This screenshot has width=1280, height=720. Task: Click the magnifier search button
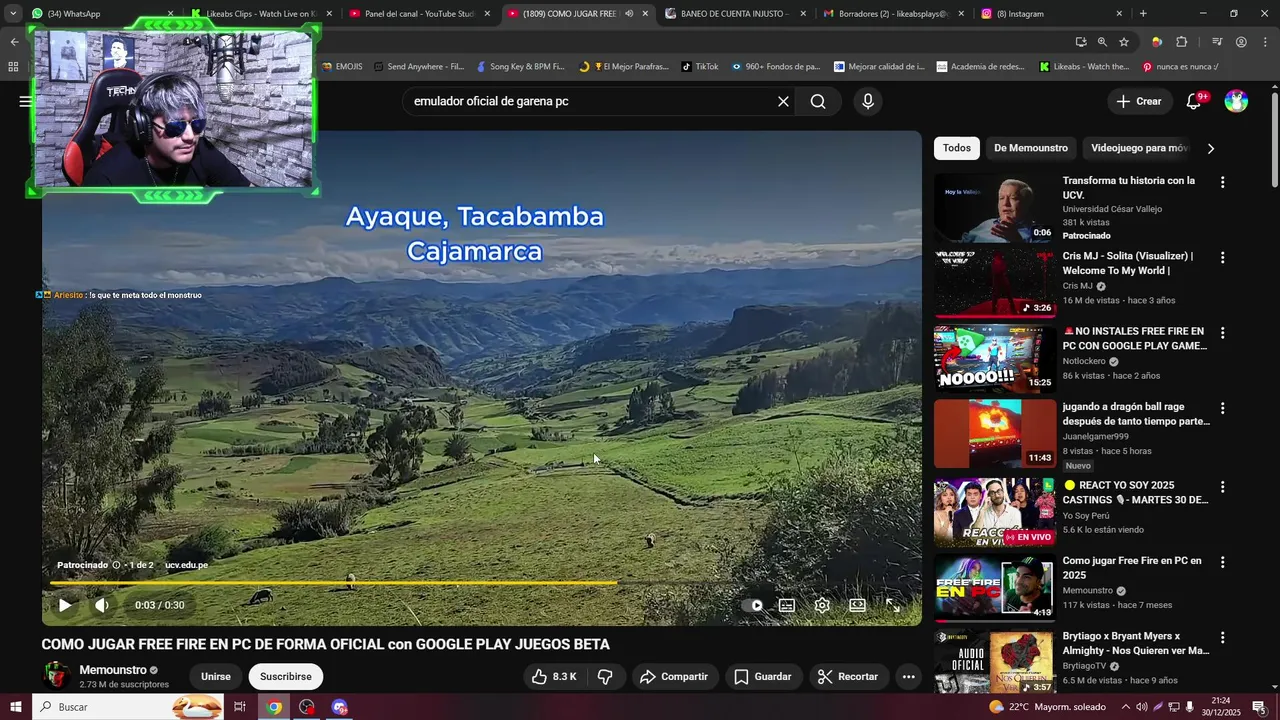[x=818, y=101]
